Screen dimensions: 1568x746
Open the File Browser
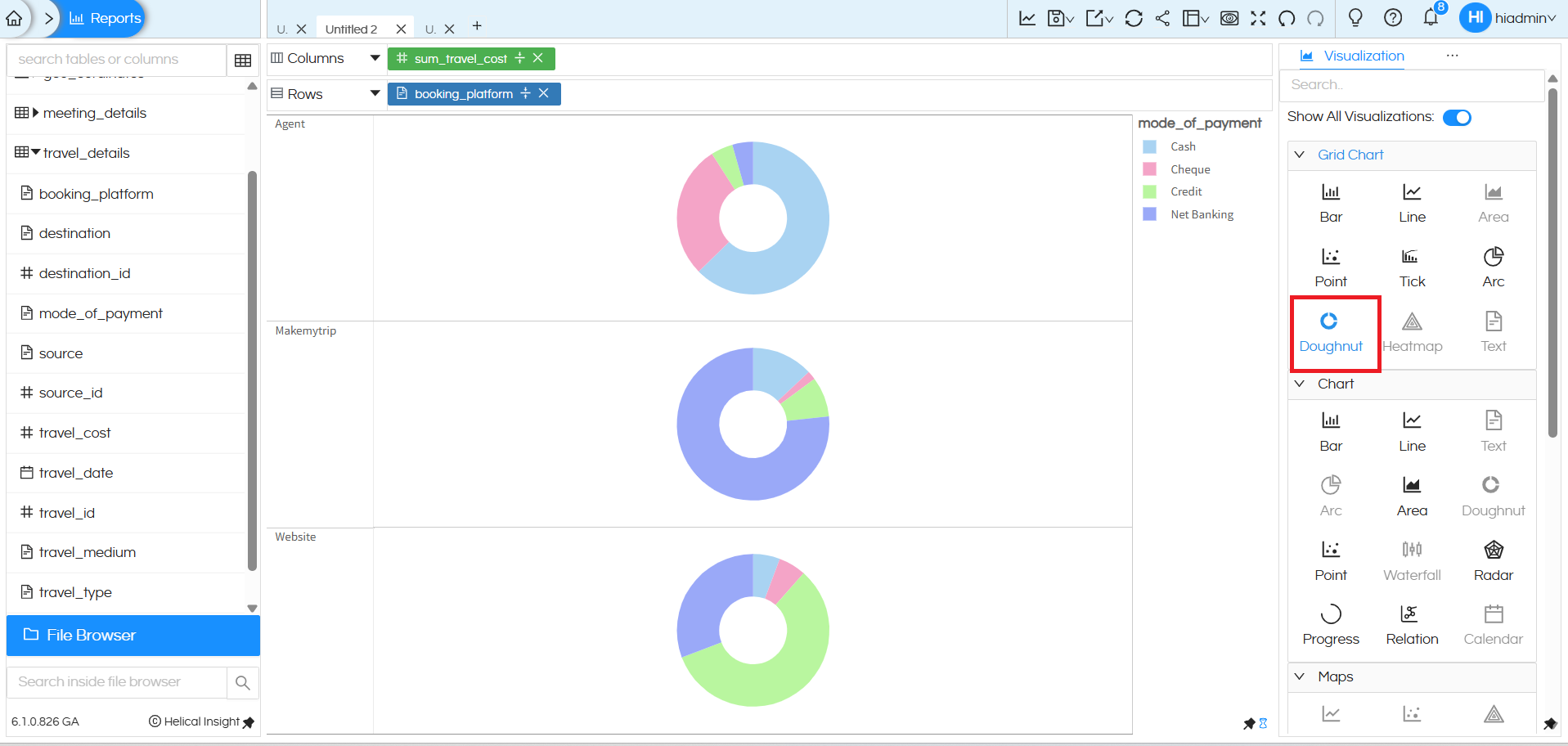tap(90, 635)
